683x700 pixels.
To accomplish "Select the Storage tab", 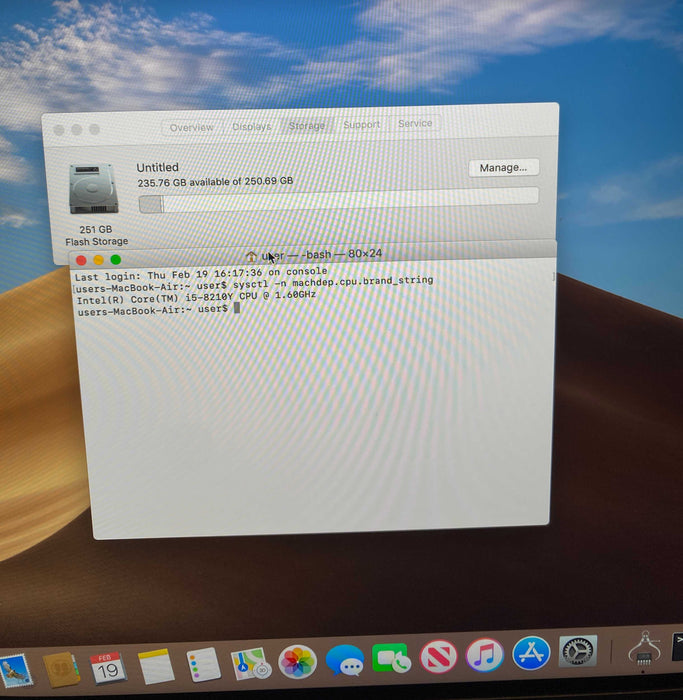I will pos(307,125).
